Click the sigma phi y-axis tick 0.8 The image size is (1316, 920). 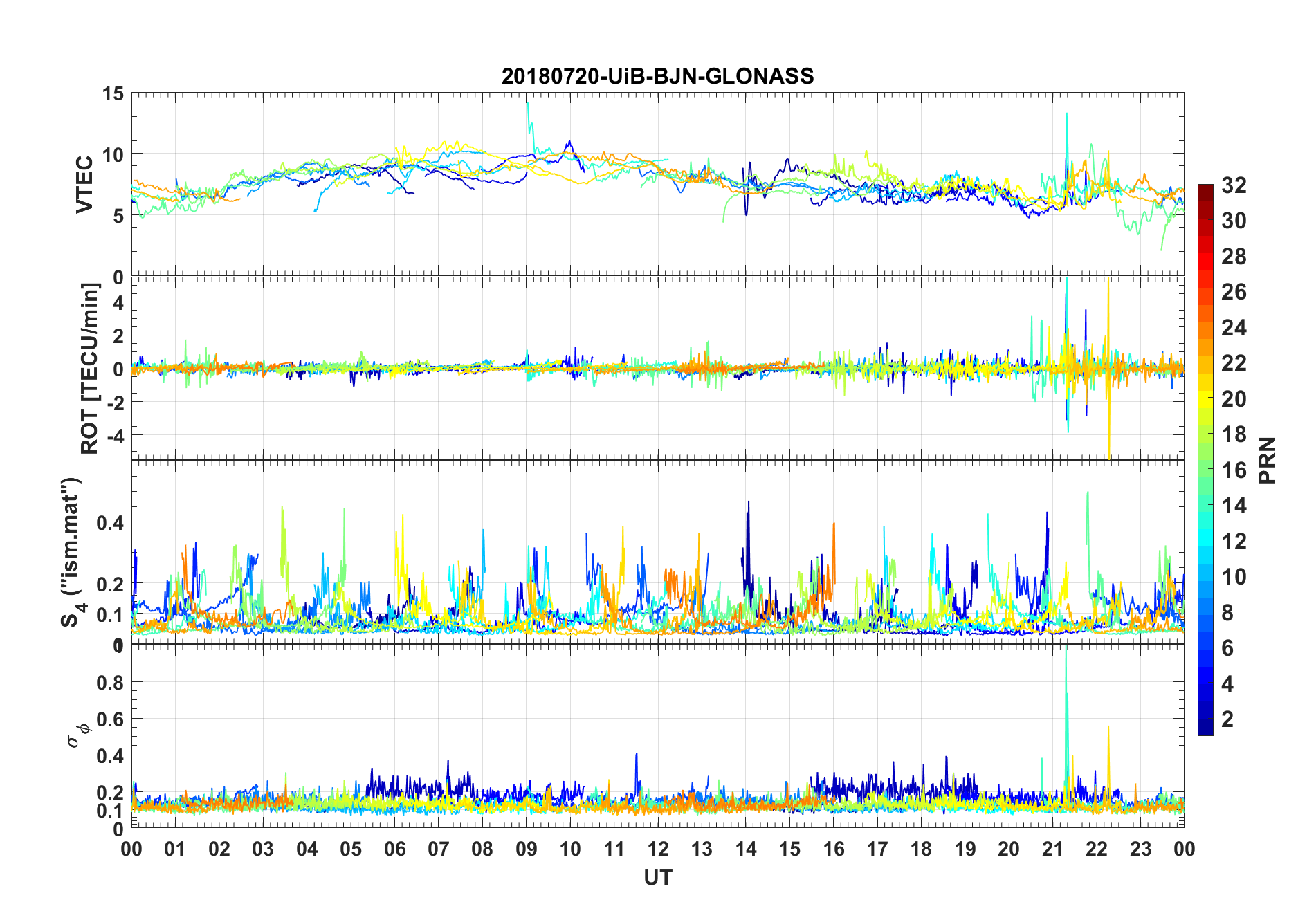(x=111, y=683)
